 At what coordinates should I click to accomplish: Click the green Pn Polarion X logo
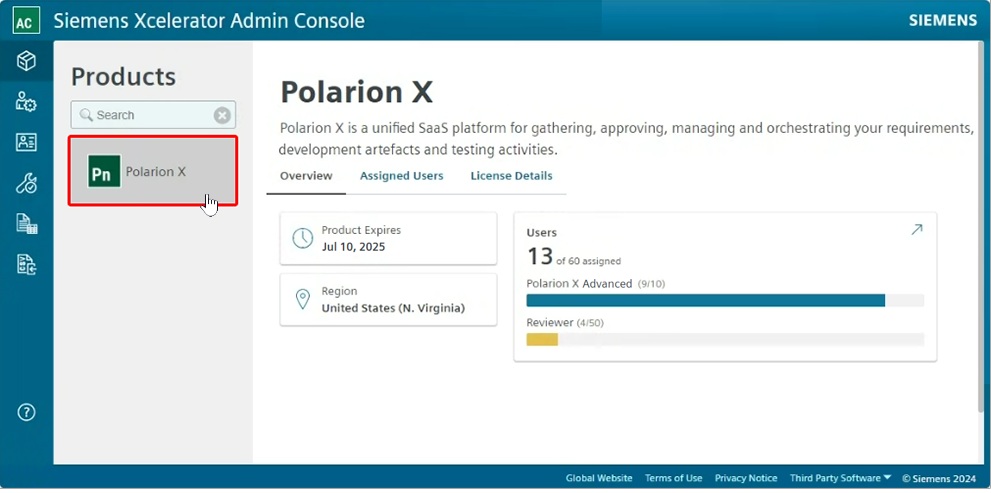[x=104, y=172]
